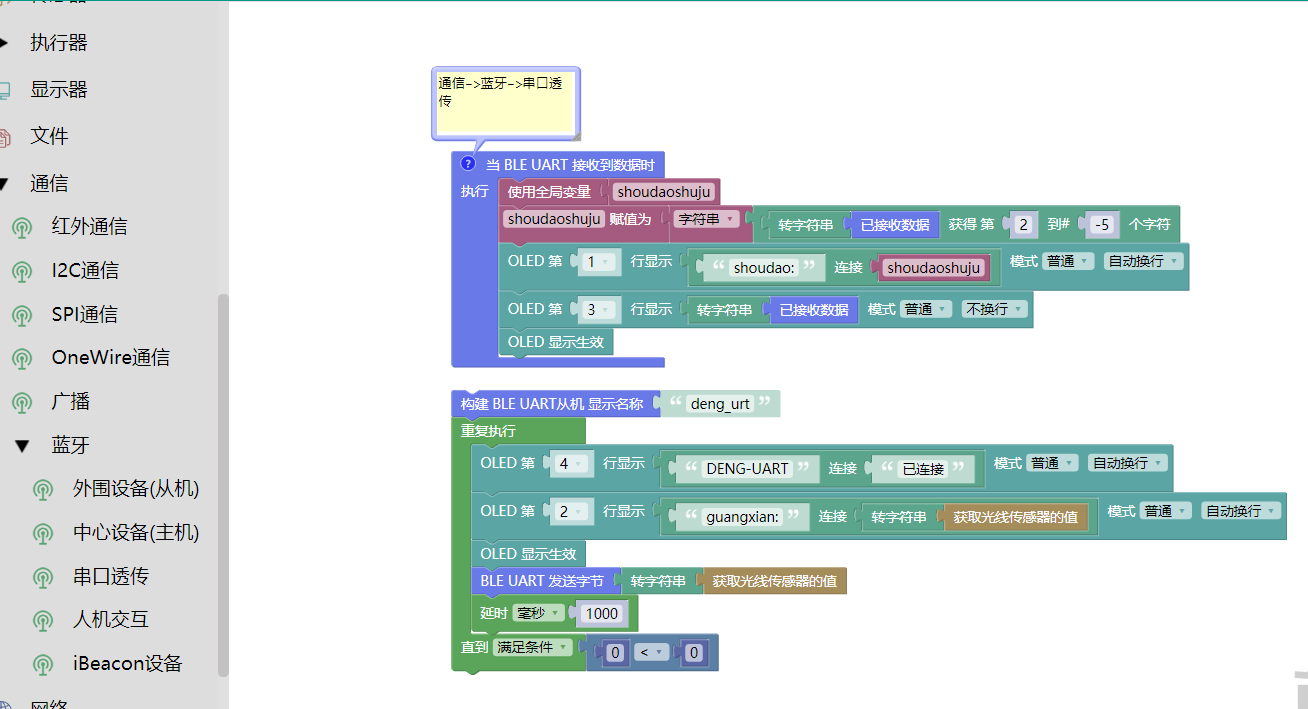Open 串口透传 in the sidebar
Image resolution: width=1308 pixels, height=709 pixels.
click(x=43, y=577)
